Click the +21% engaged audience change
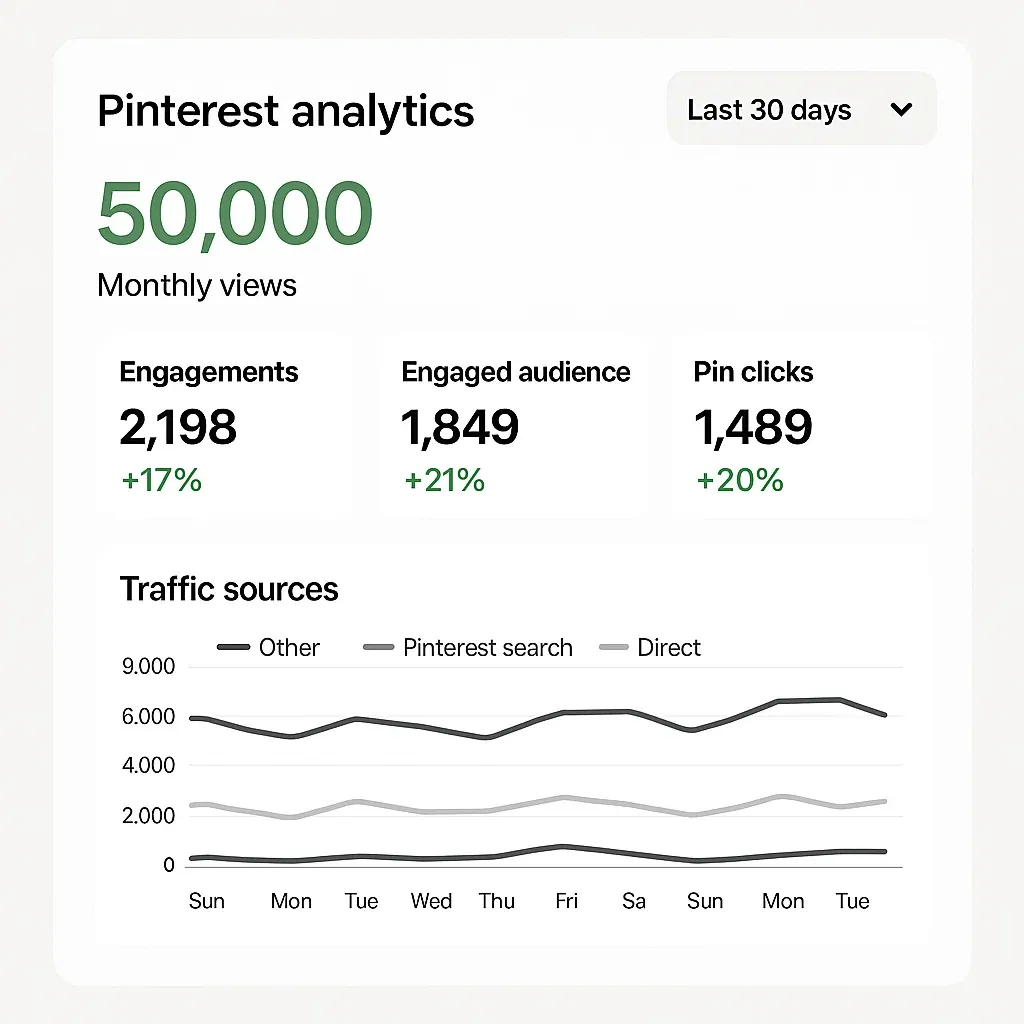 [444, 481]
